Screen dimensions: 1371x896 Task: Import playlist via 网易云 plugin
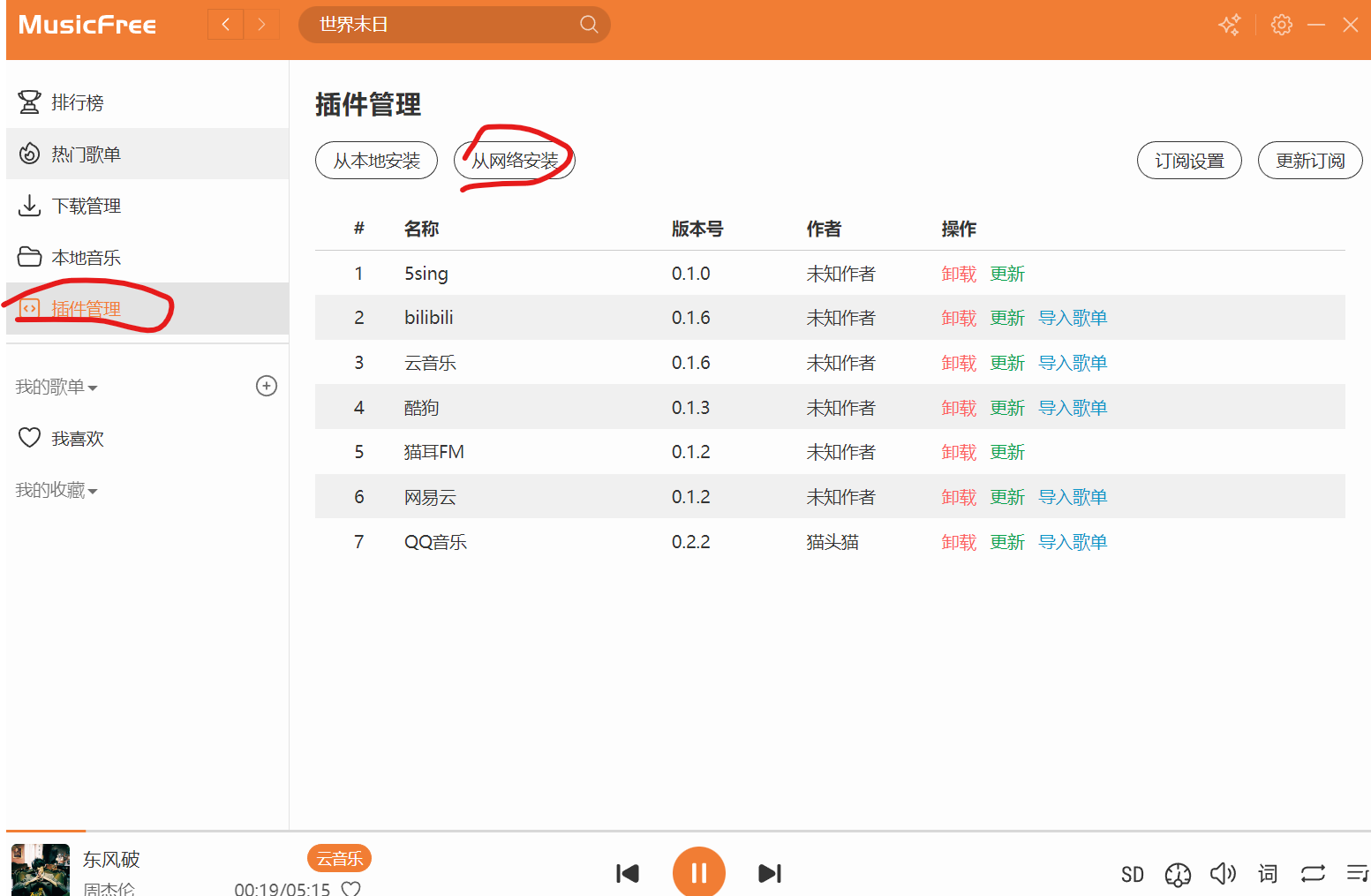click(x=1073, y=497)
